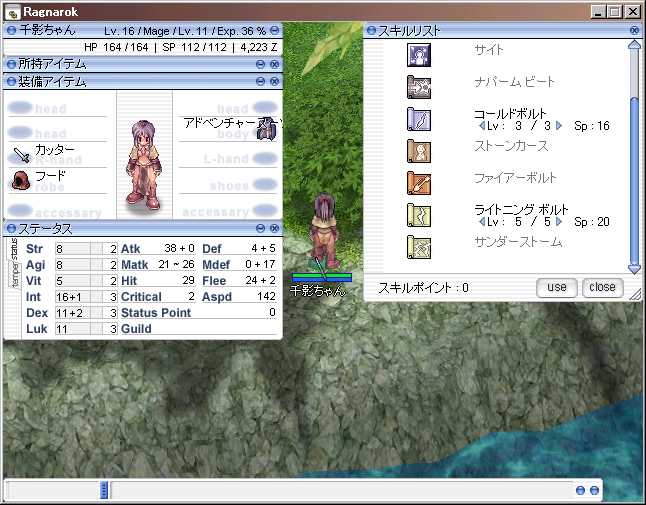Viewport: 646px width, 505px height.
Task: Click the サンダーストーム skill name
Action: 518,242
